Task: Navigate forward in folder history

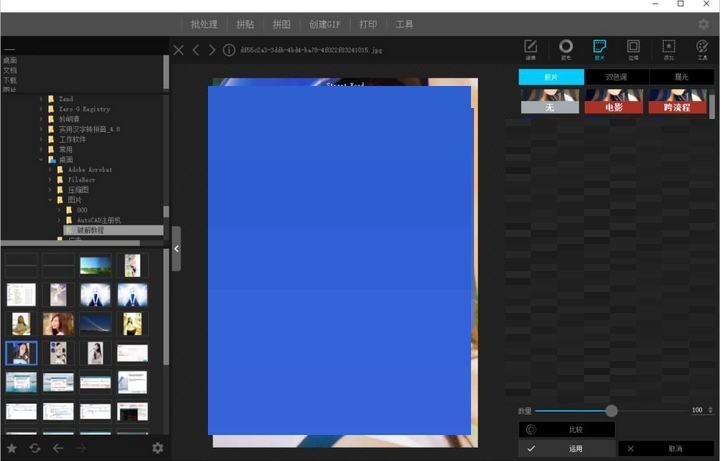Action: 81,448
